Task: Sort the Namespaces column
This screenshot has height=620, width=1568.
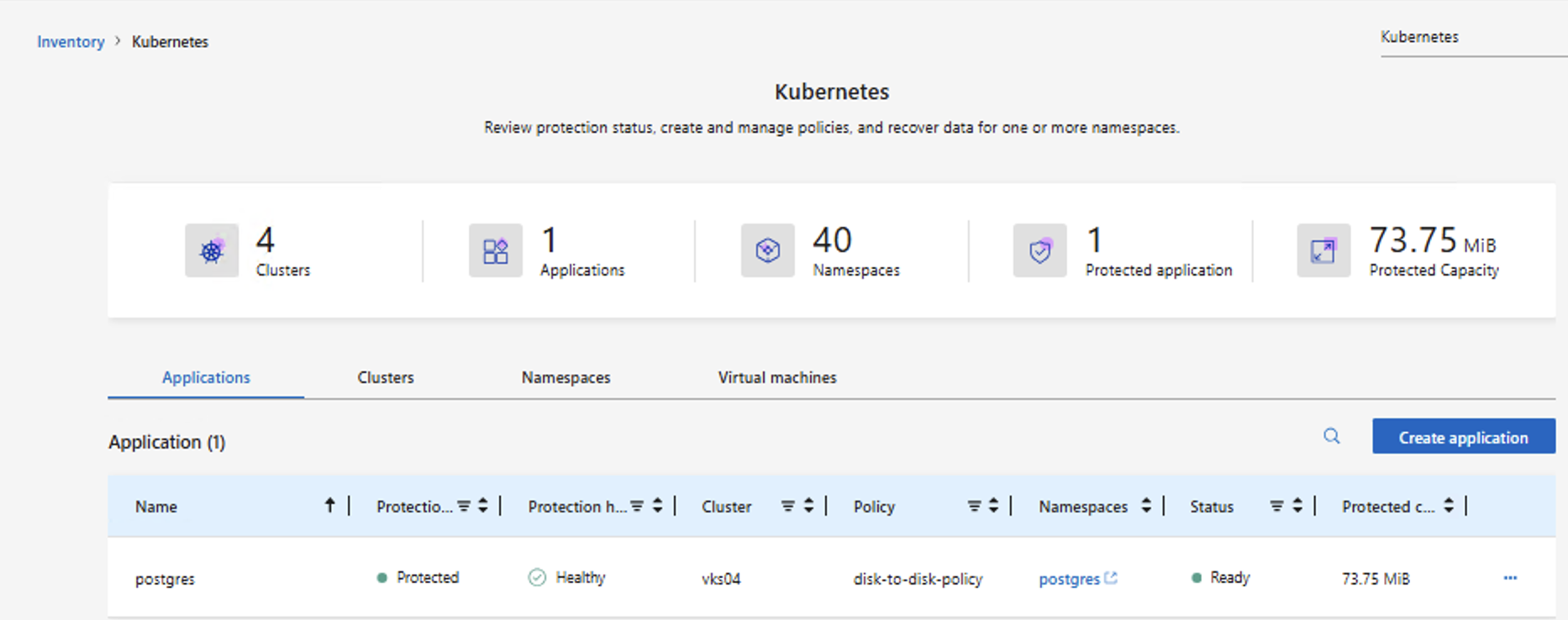Action: tap(1146, 506)
